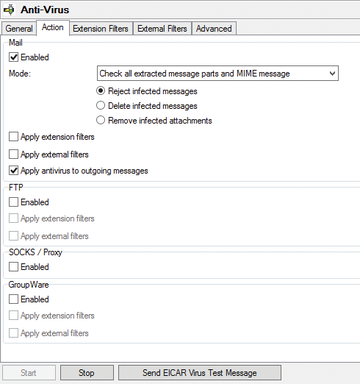
Task: Go to the Advanced tab
Action: (x=214, y=29)
